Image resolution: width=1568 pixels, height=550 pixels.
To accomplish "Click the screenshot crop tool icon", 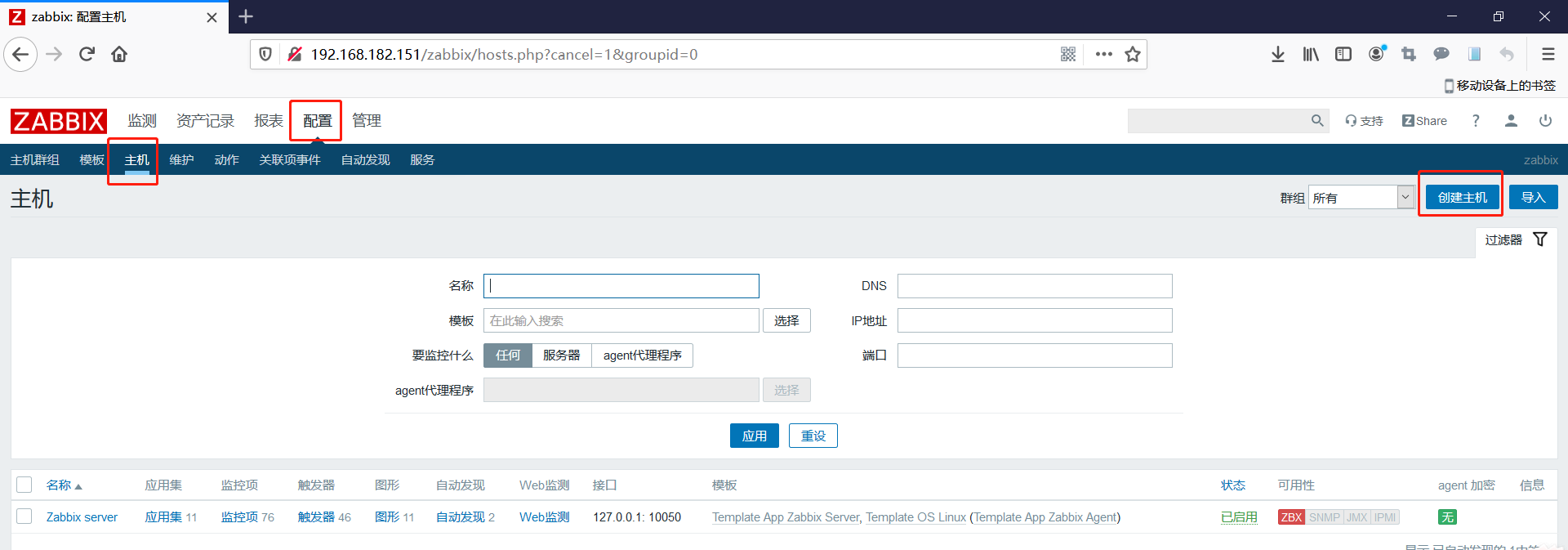I will click(1409, 55).
